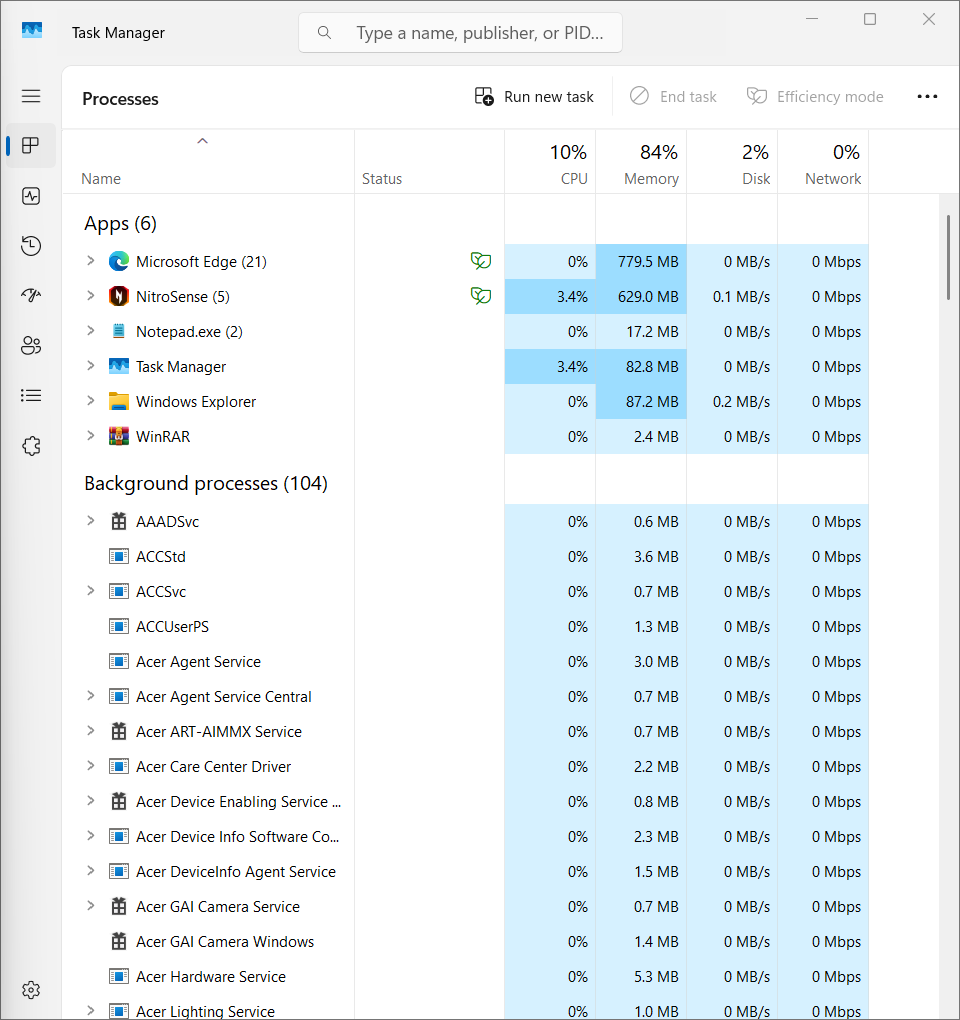Click the 779.5 MB memory cell
This screenshot has height=1020, width=960.
click(641, 262)
